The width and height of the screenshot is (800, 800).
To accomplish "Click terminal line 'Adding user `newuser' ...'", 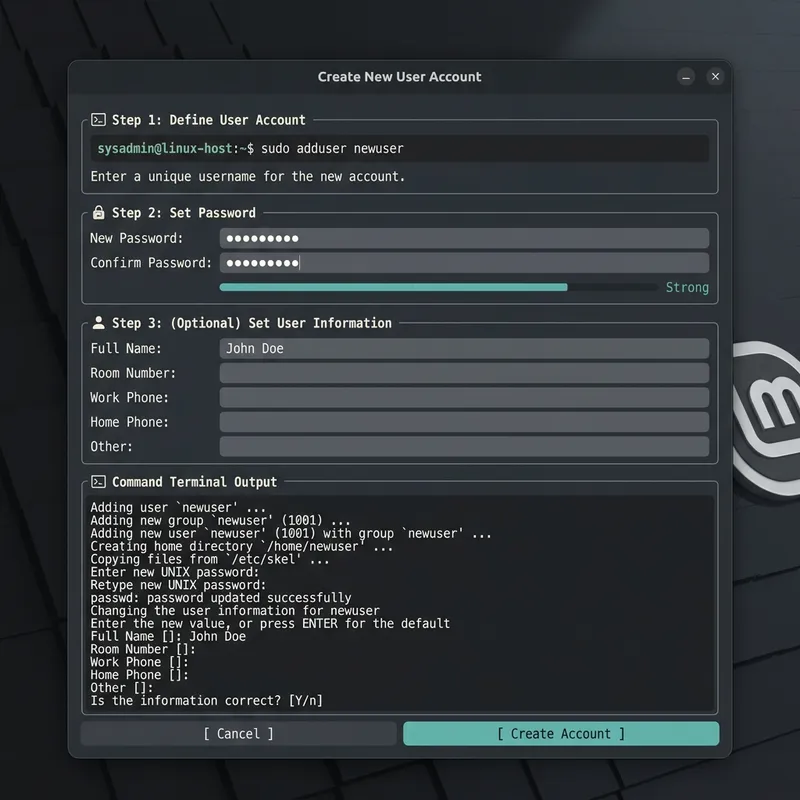I will pos(178,508).
